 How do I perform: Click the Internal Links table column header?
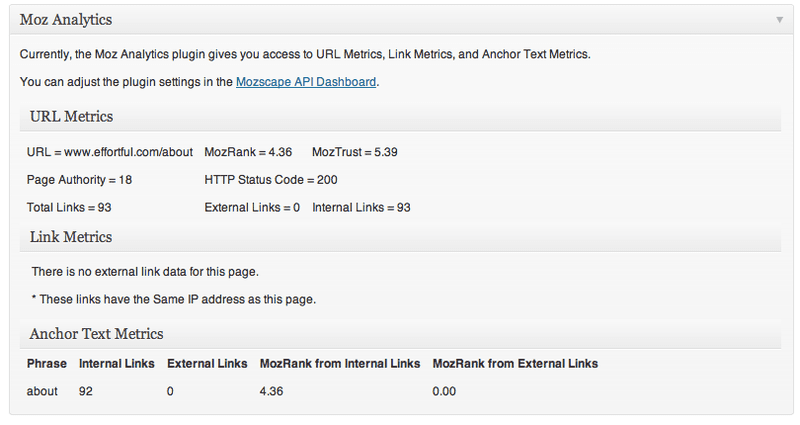click(x=117, y=363)
